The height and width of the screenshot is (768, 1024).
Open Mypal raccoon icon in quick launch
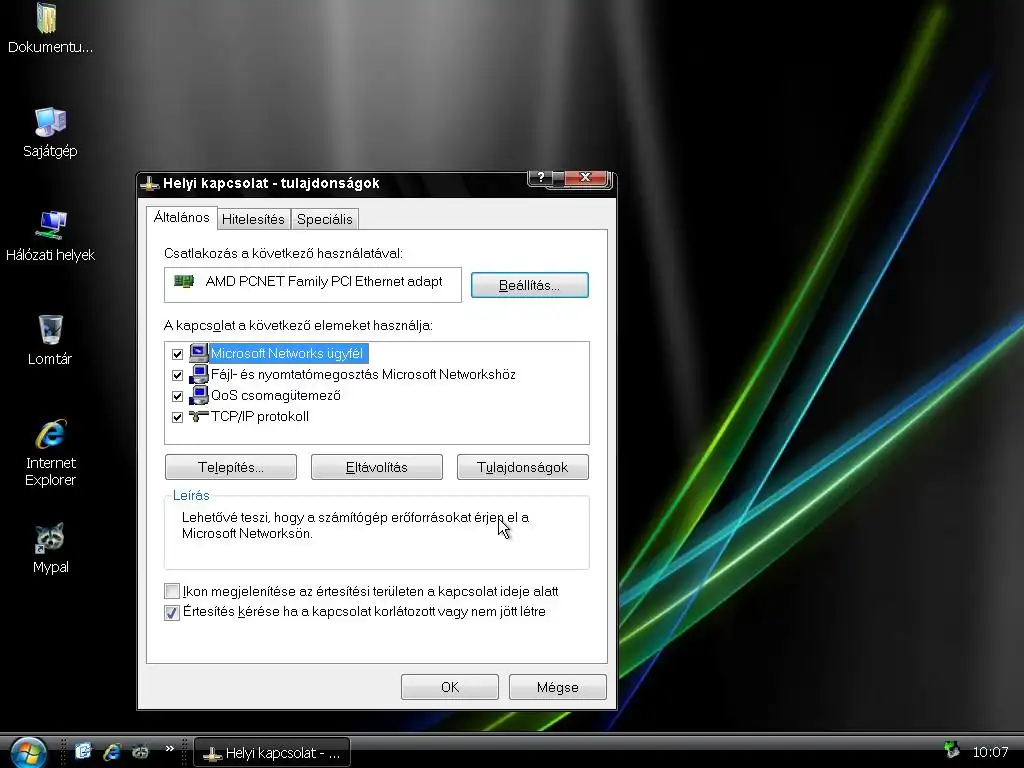(140, 752)
